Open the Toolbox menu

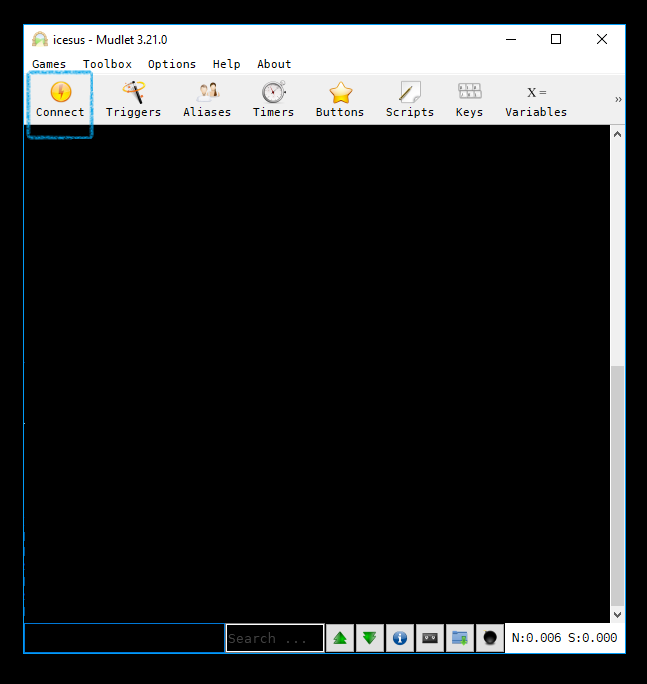[x=107, y=64]
